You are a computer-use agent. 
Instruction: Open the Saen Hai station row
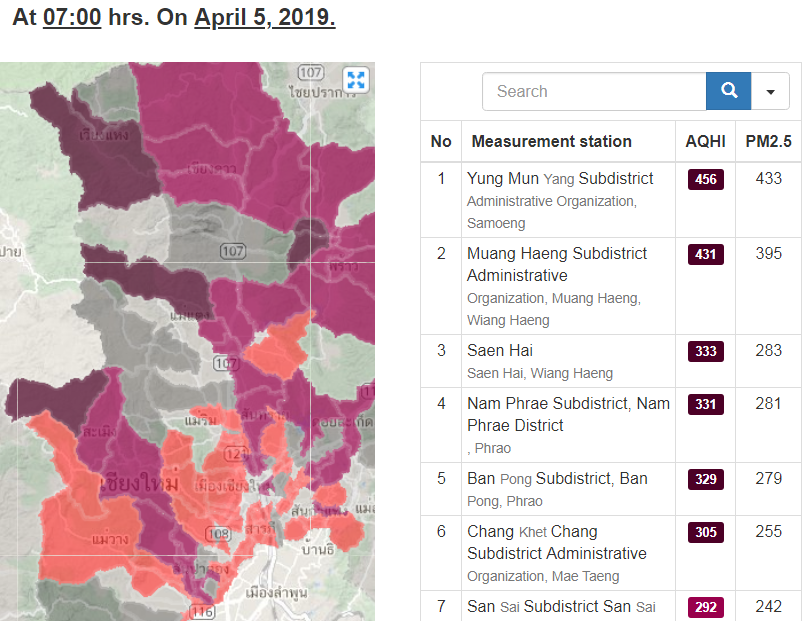coord(500,351)
